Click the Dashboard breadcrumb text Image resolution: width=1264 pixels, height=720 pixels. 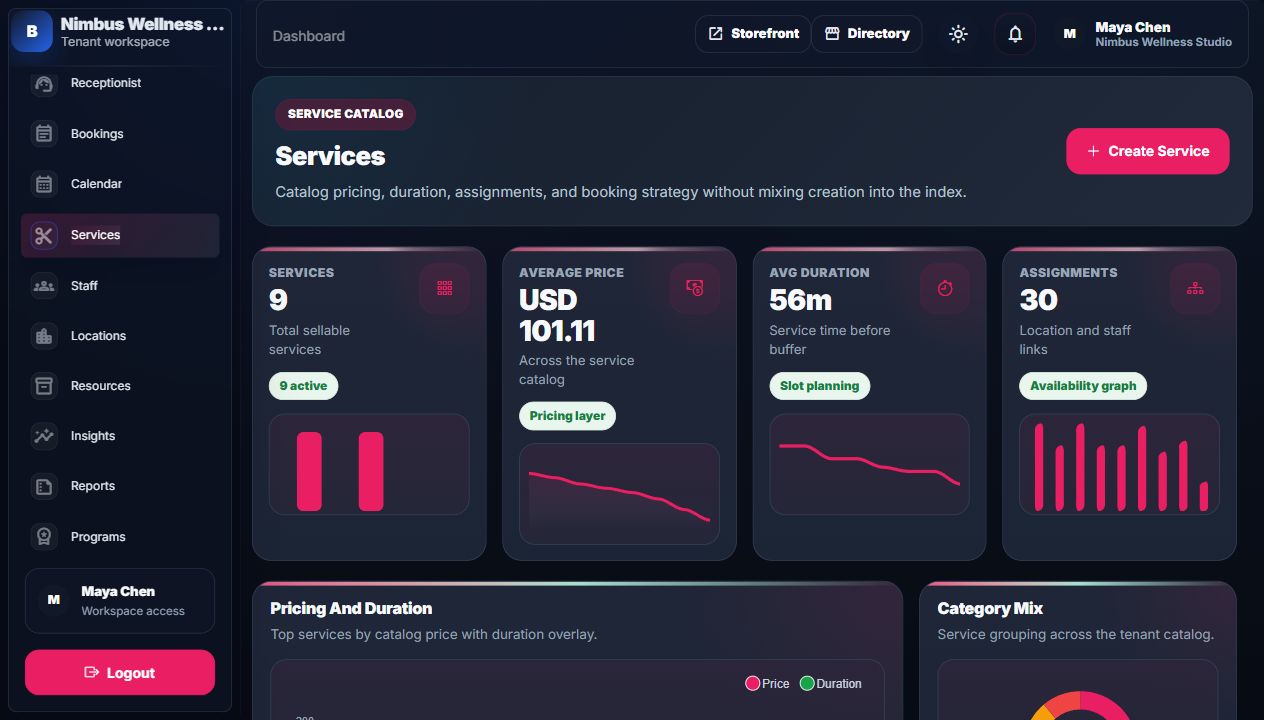pyautogui.click(x=309, y=36)
